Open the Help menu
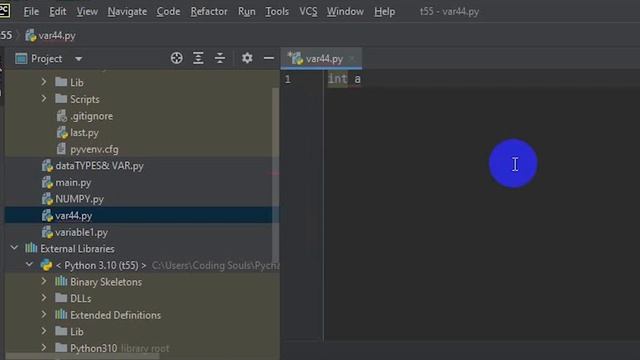Screen dimensions: 640x360 384,11
